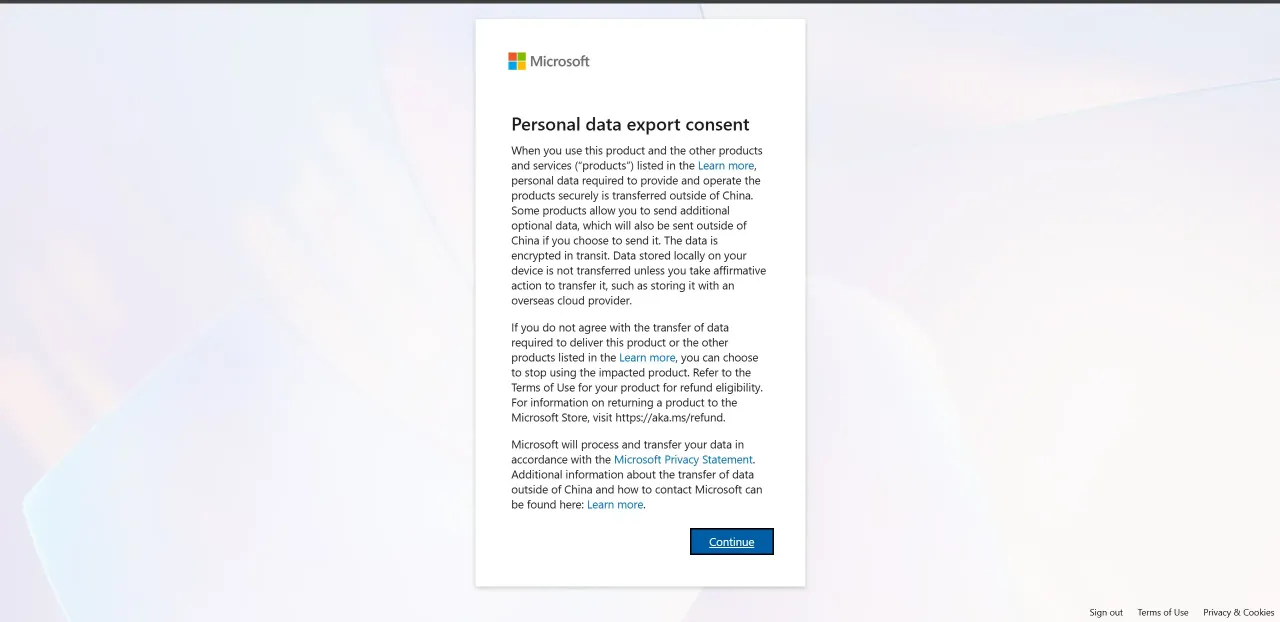The height and width of the screenshot is (622, 1280).
Task: Click the words 'overseas cloud provider'
Action: click(571, 301)
